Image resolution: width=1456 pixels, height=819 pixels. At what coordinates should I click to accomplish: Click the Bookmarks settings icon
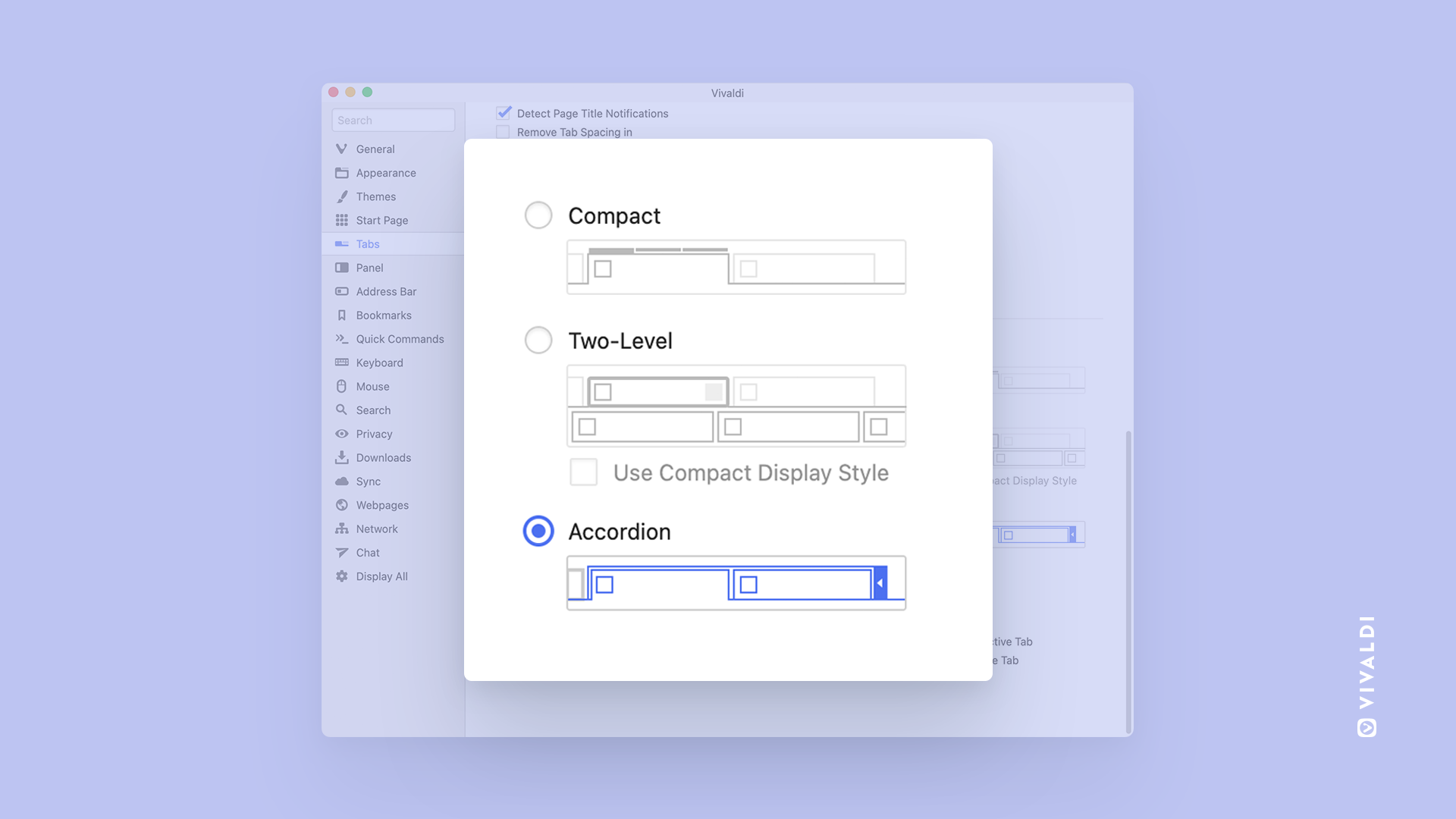pyautogui.click(x=342, y=314)
